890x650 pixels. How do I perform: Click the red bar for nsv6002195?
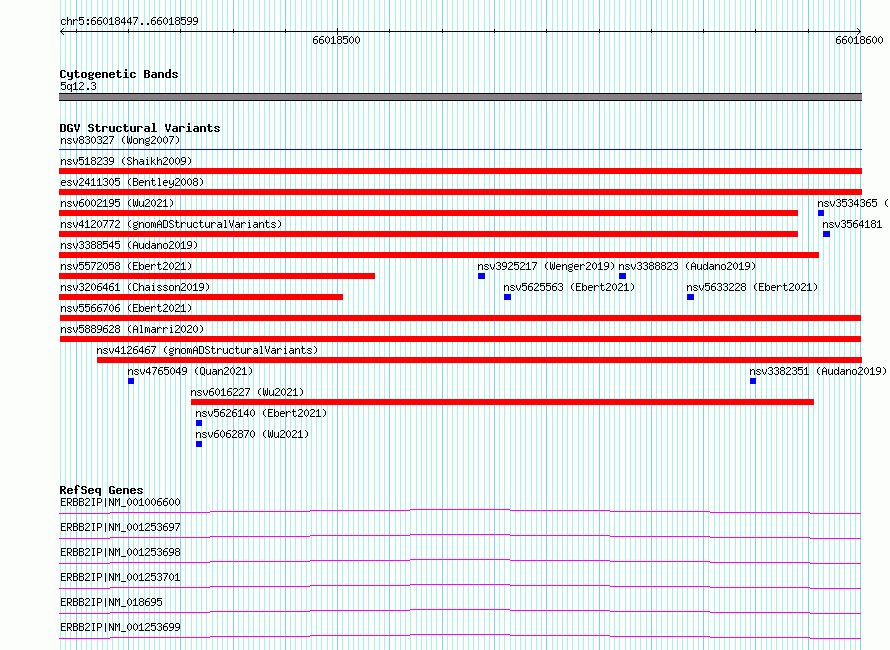pyautogui.click(x=429, y=213)
